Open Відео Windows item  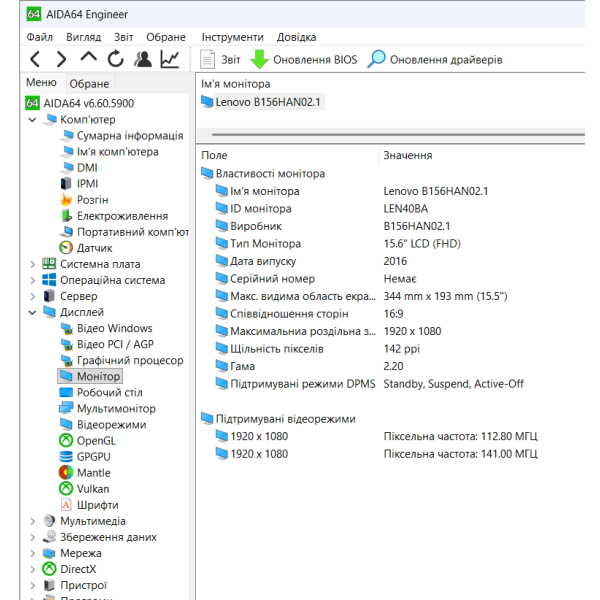(106, 329)
